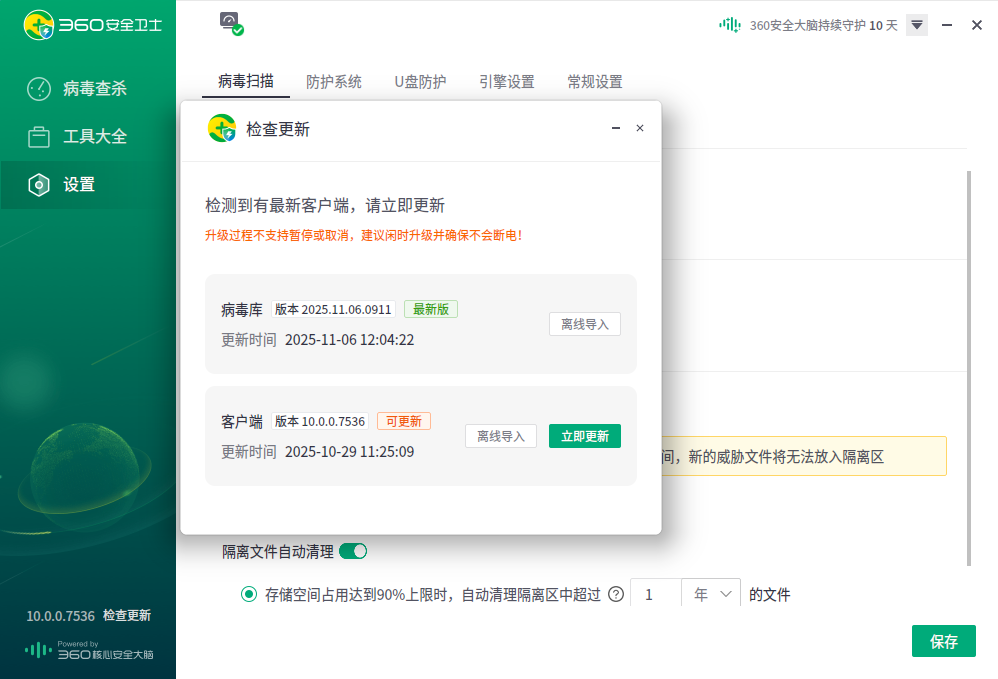Click the 360安全卫士 logo icon
998x679 pixels.
coord(38,25)
